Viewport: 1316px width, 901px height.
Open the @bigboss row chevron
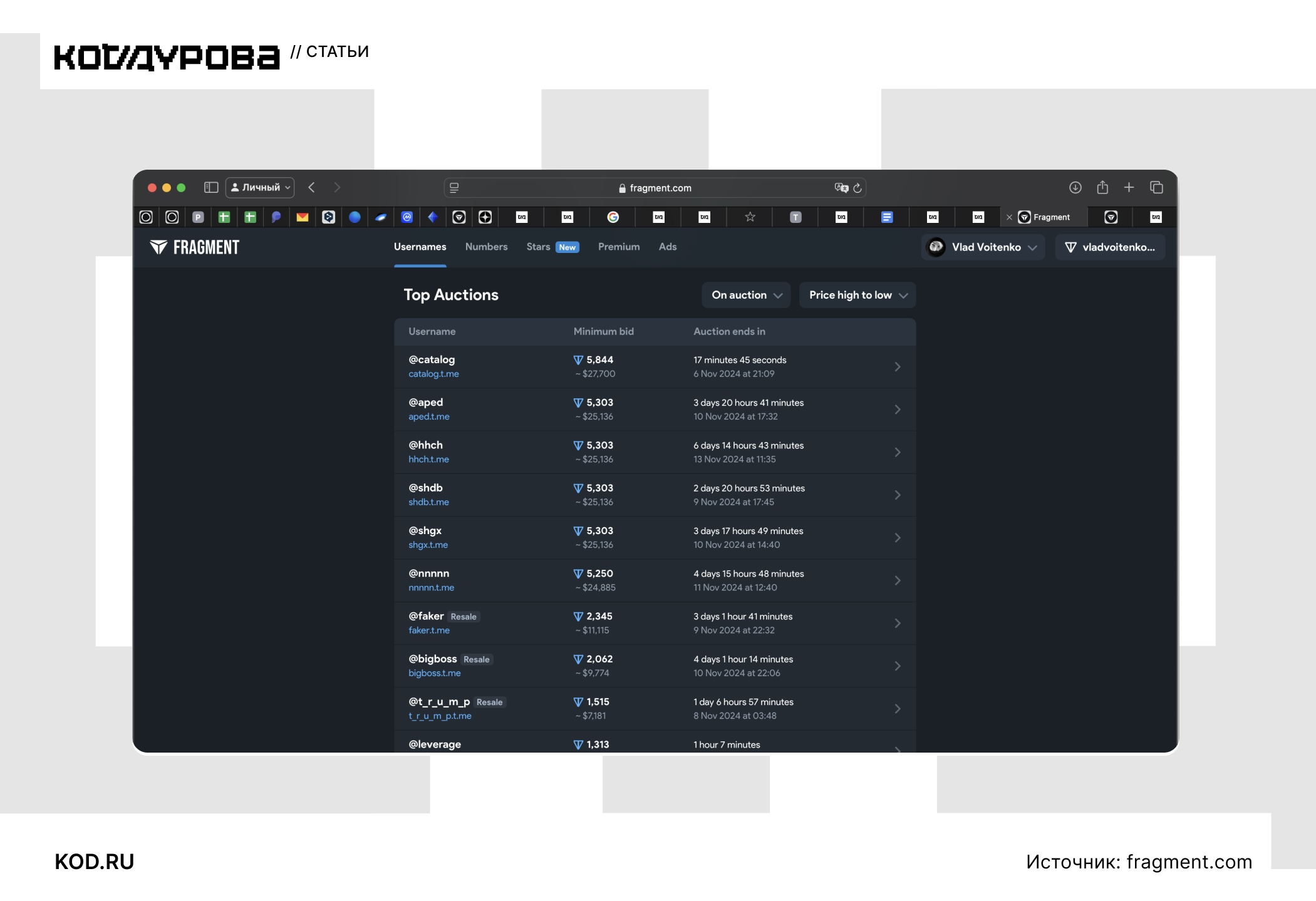(x=898, y=666)
